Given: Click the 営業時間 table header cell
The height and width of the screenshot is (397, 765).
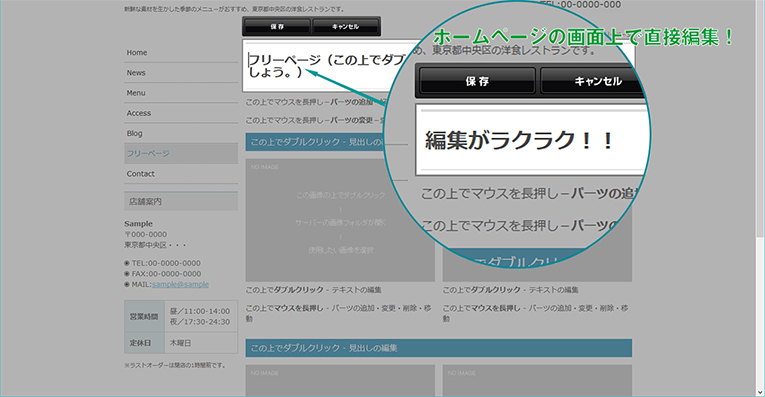Looking at the screenshot, I should click(x=144, y=317).
